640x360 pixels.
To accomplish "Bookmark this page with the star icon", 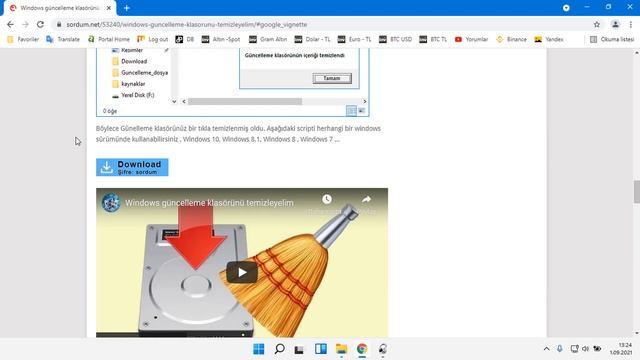I will tap(597, 24).
